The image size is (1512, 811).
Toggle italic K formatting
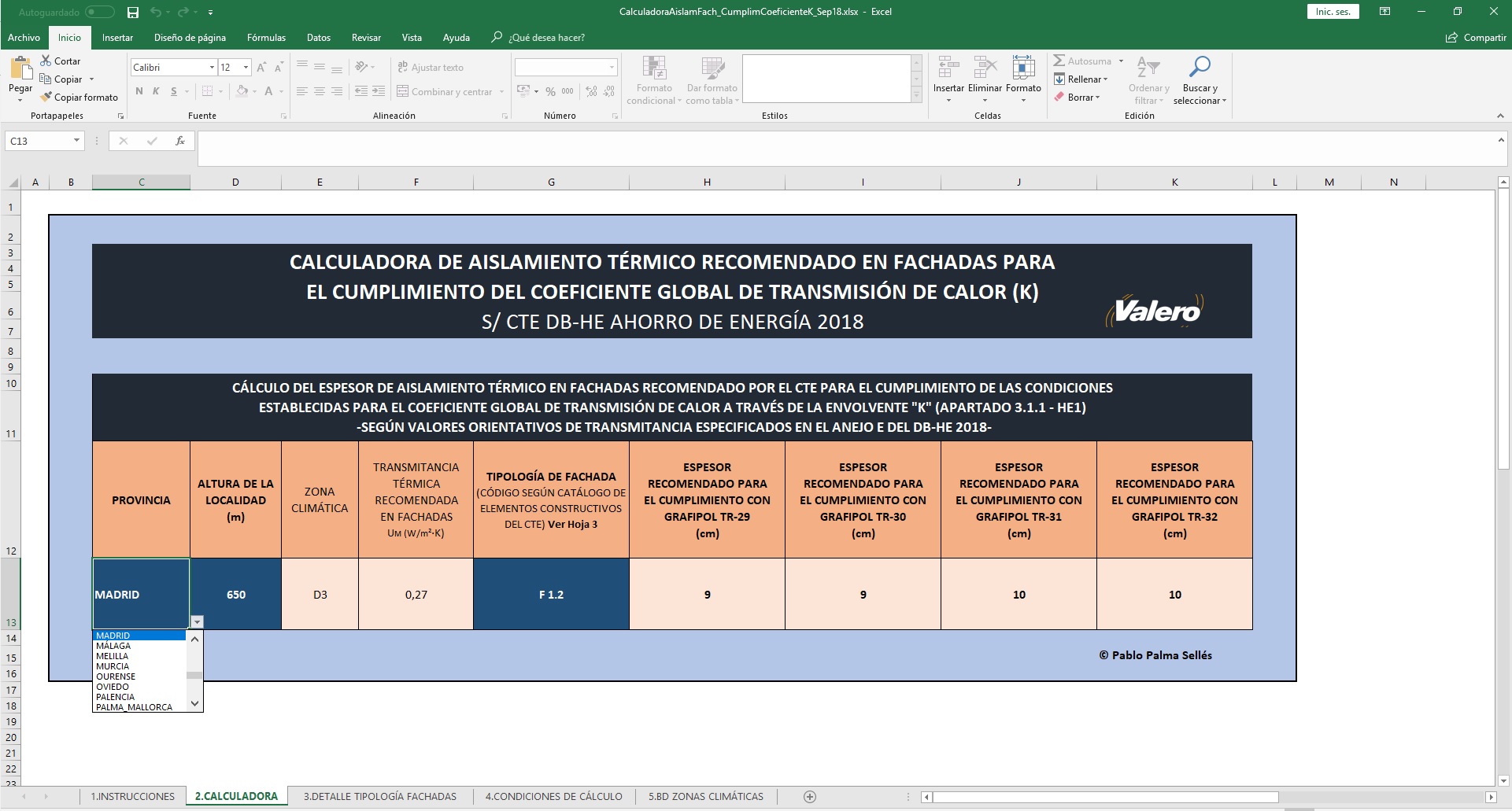pos(156,91)
